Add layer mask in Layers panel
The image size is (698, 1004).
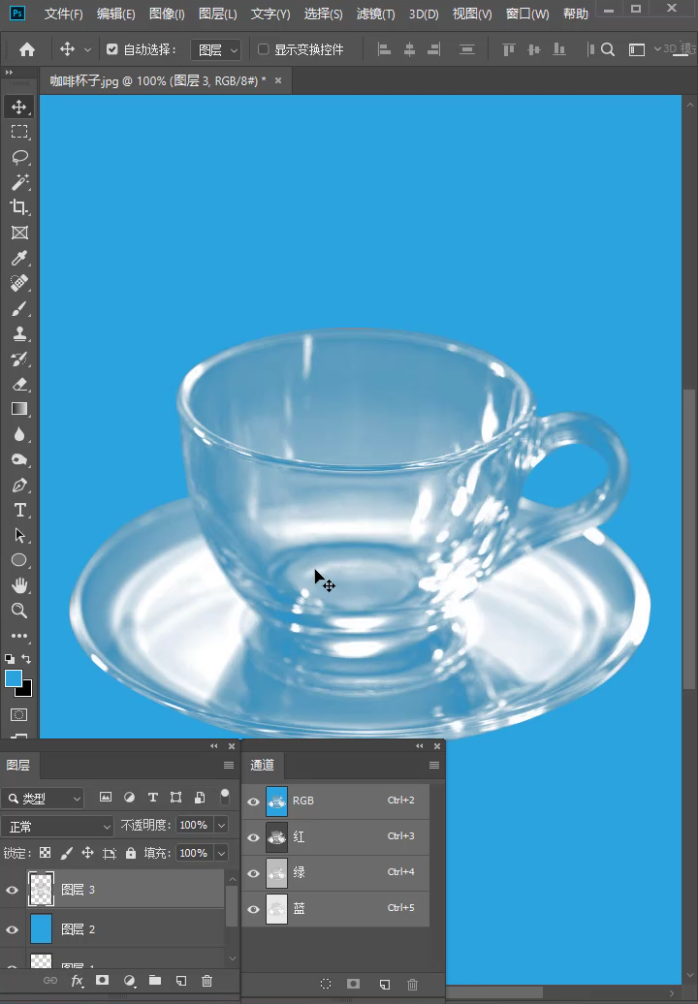click(102, 981)
